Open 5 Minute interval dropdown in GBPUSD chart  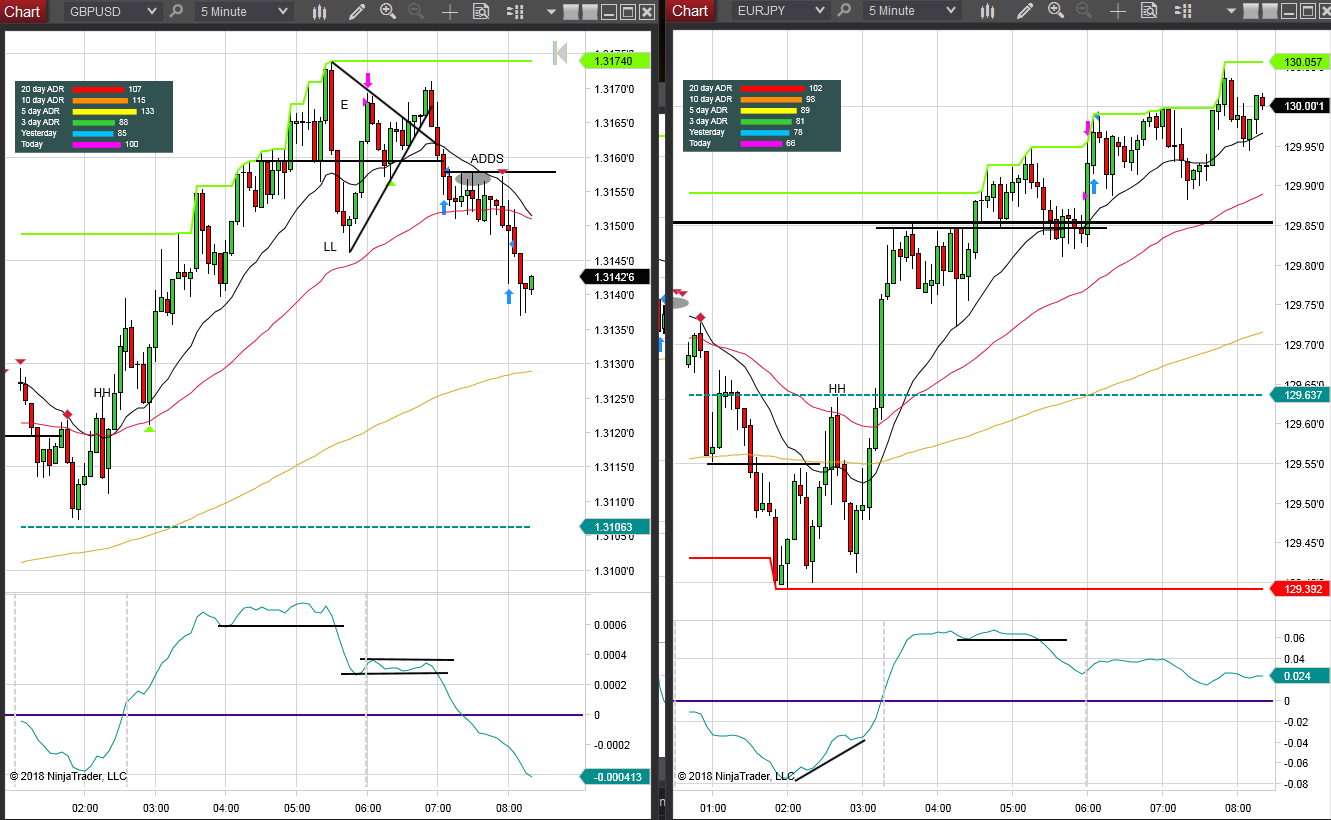(x=243, y=11)
